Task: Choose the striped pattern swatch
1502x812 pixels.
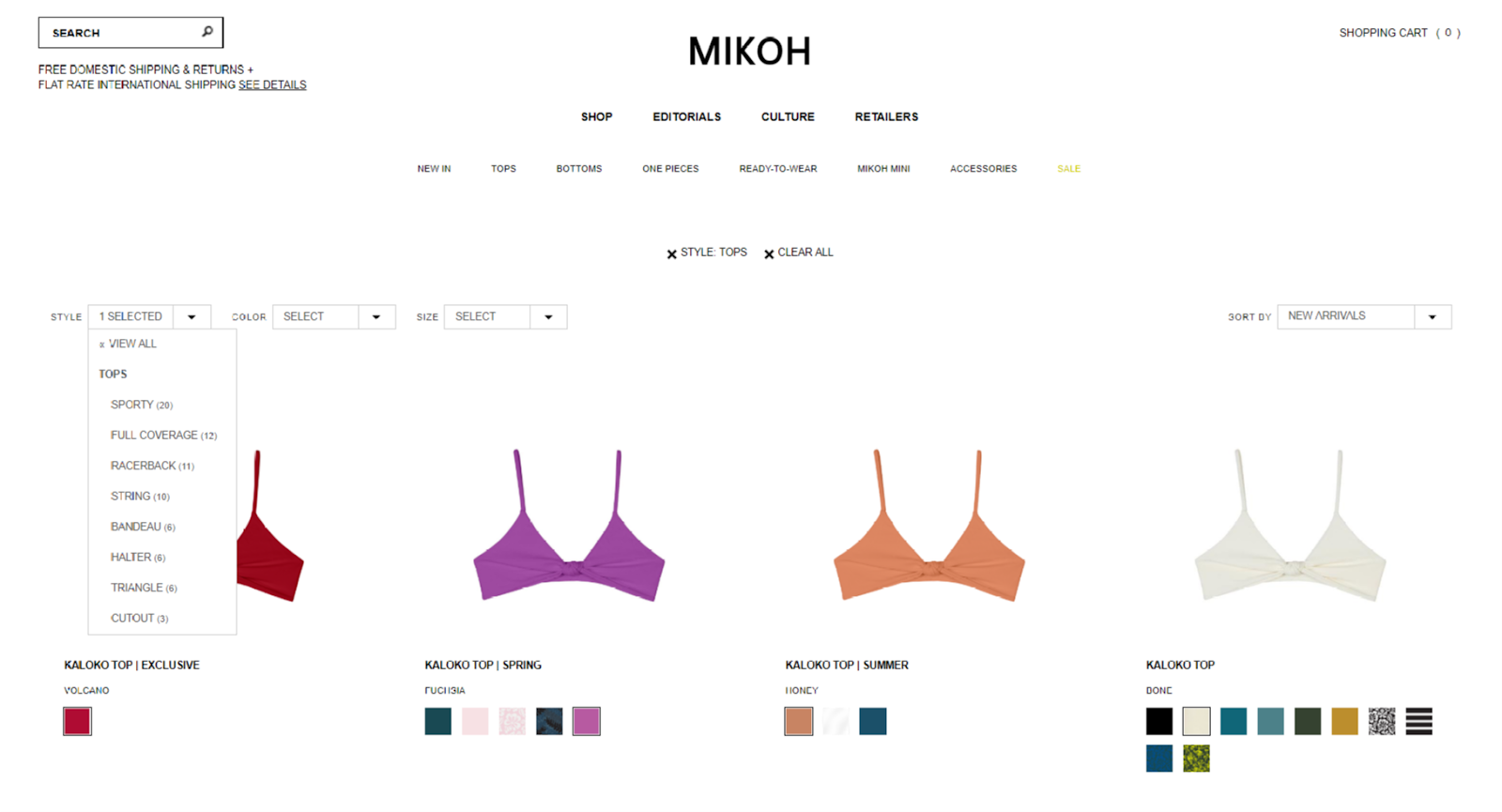Action: pos(1419,721)
